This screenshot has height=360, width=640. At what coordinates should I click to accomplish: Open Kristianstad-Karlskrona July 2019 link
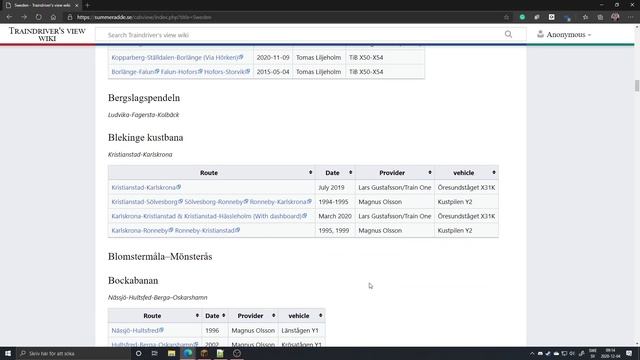click(x=146, y=187)
